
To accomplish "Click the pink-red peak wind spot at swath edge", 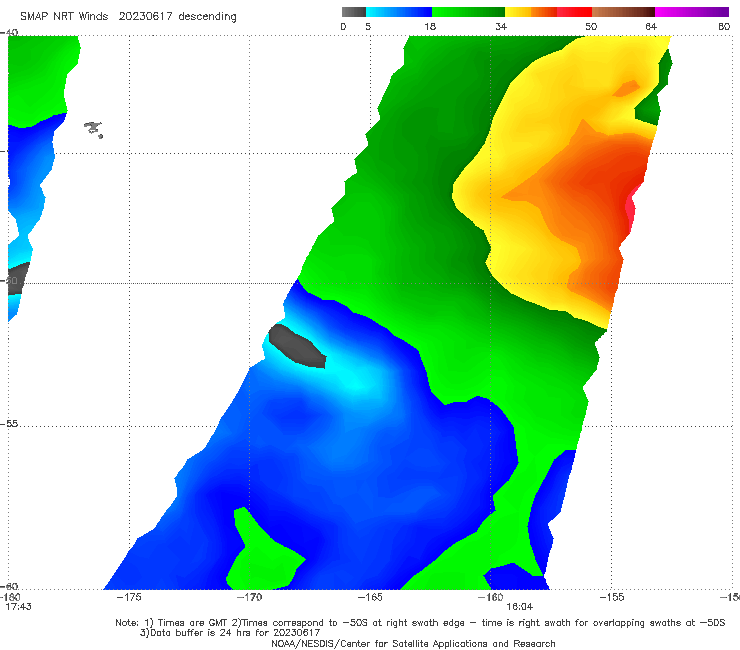I will click(630, 208).
